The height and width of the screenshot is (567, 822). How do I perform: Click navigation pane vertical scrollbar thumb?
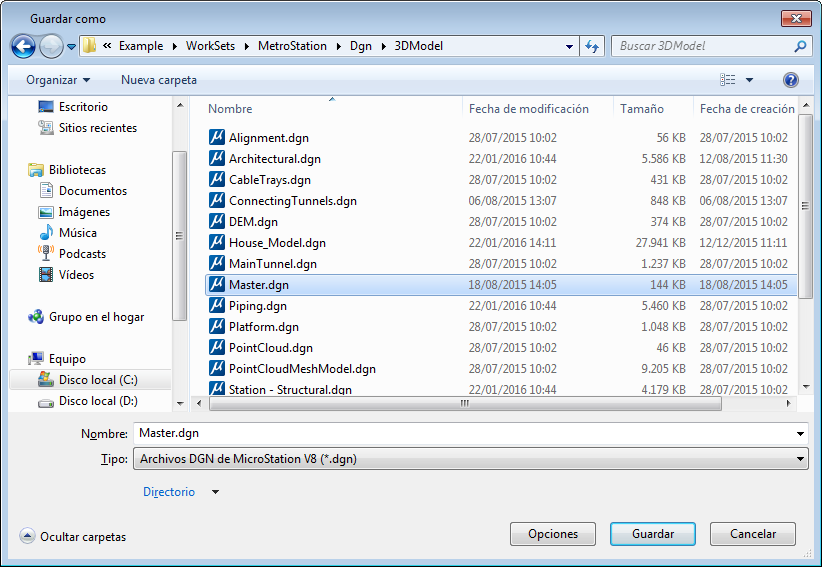[x=179, y=236]
